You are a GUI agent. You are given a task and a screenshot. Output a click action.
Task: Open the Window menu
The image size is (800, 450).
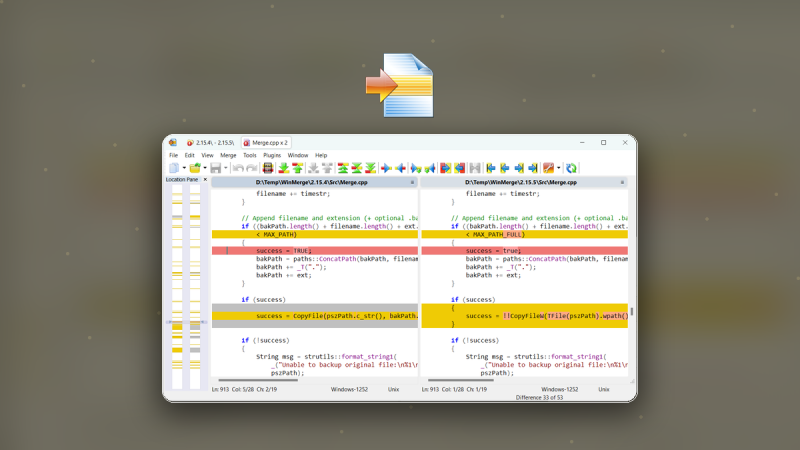coord(298,155)
